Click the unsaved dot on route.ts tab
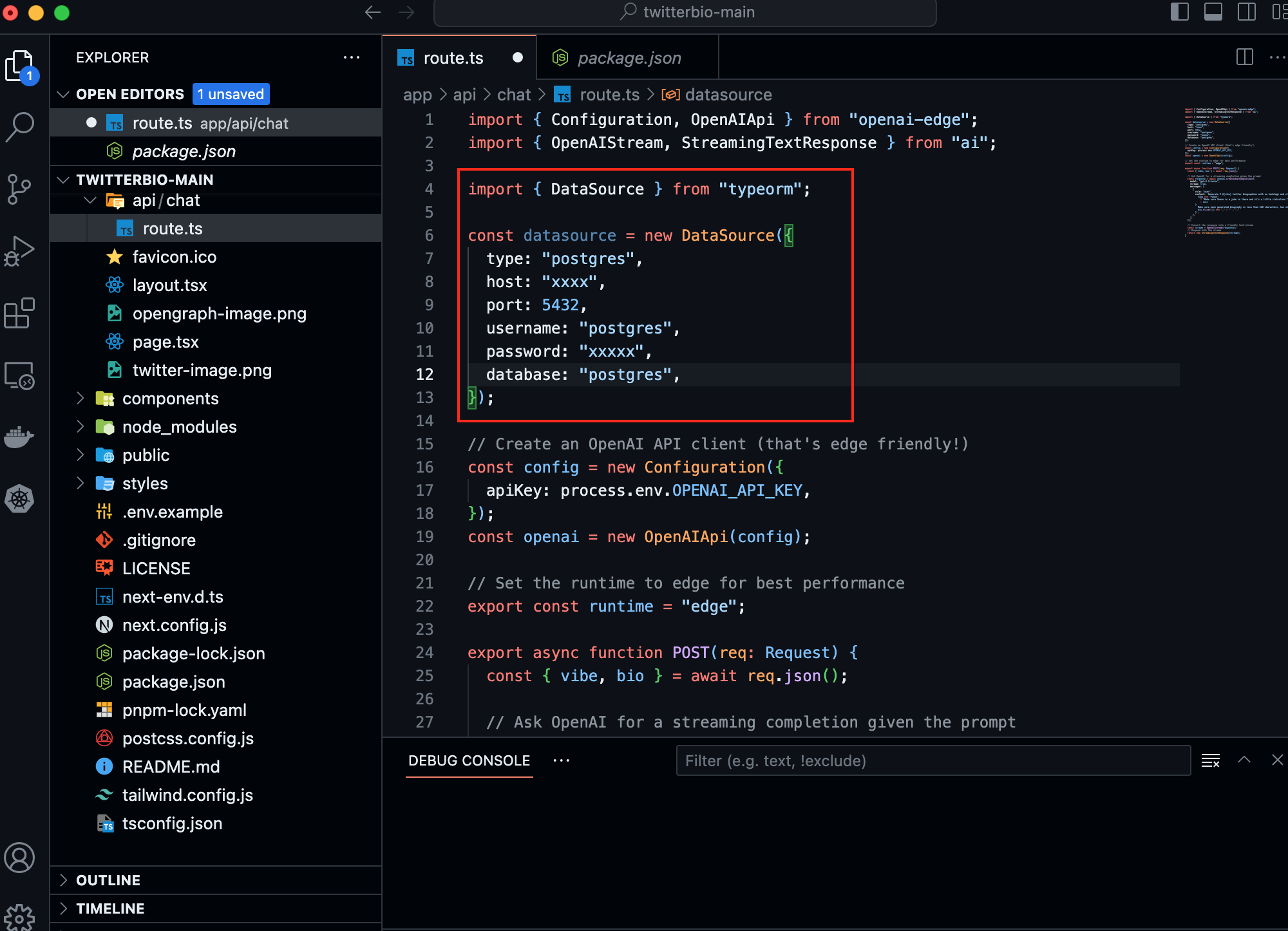Viewport: 1288px width, 931px height. tap(518, 57)
